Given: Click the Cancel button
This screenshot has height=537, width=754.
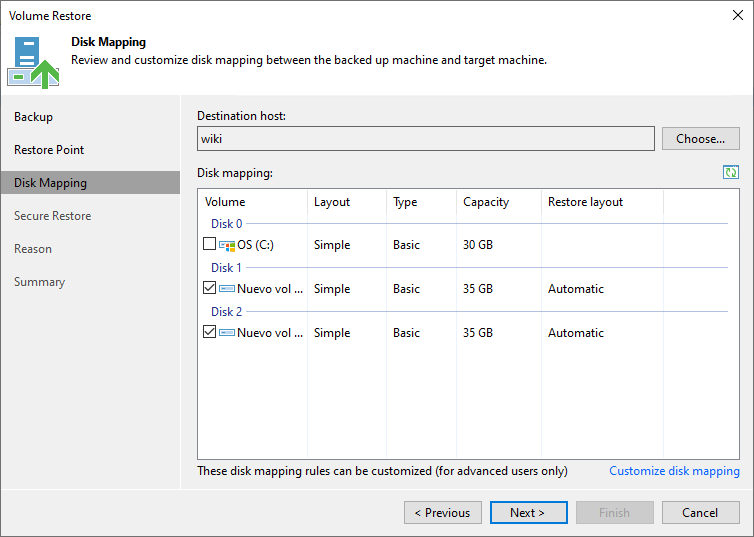Looking at the screenshot, I should pyautogui.click(x=701, y=513).
